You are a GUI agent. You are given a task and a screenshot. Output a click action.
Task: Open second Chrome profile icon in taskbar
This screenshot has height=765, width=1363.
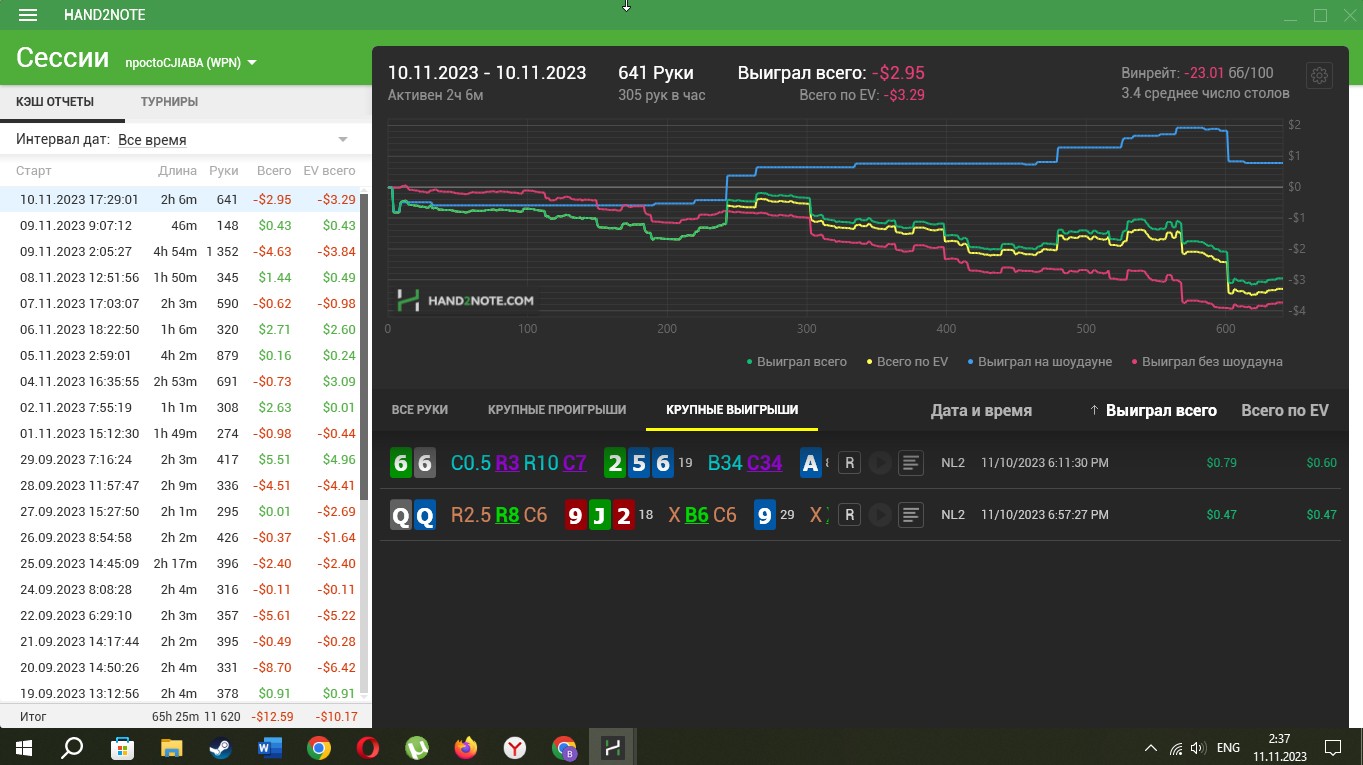(x=564, y=747)
